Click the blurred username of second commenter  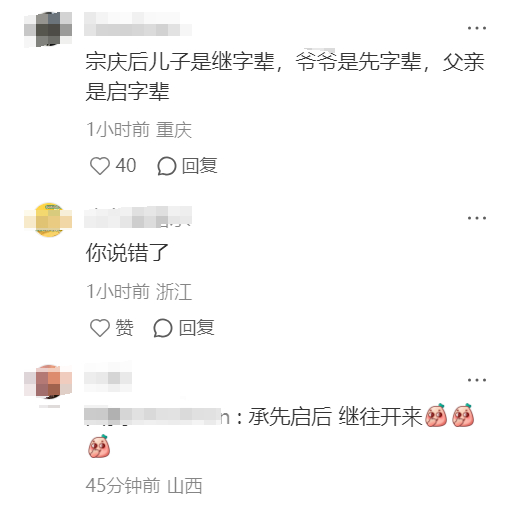click(138, 217)
